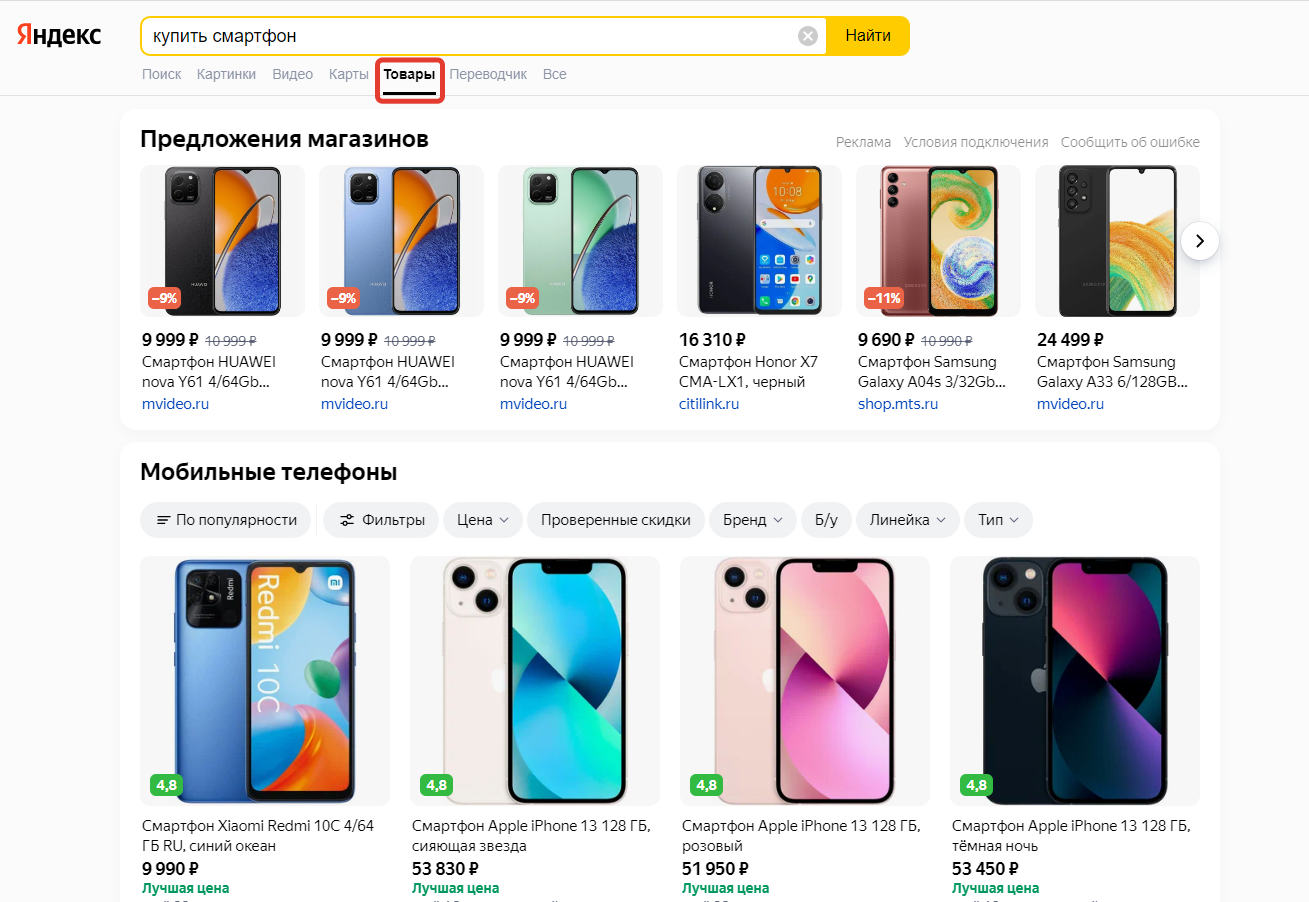Click the search query input field
This screenshot has height=902, width=1309.
470,36
